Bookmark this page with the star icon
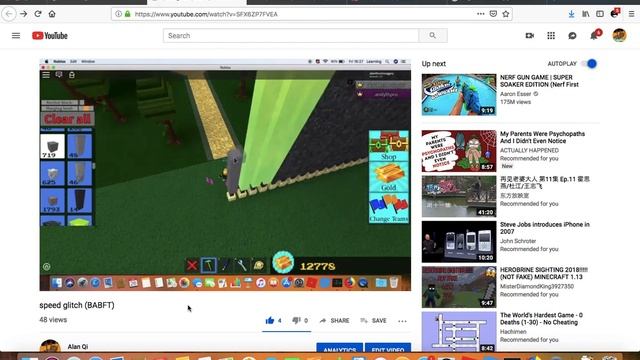This screenshot has width=640, height=360. (x=506, y=14)
